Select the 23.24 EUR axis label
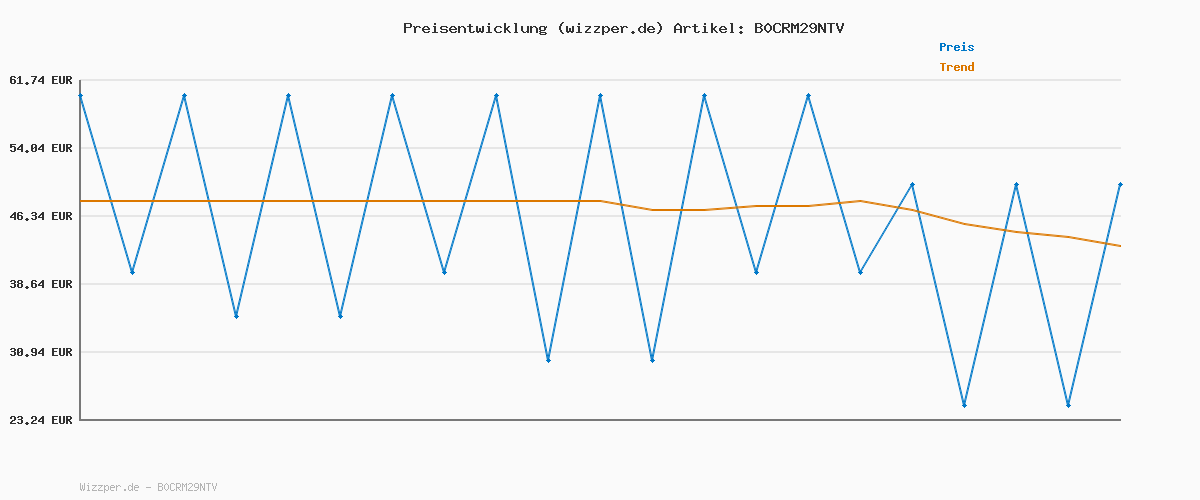This screenshot has width=1200, height=500. tap(41, 420)
